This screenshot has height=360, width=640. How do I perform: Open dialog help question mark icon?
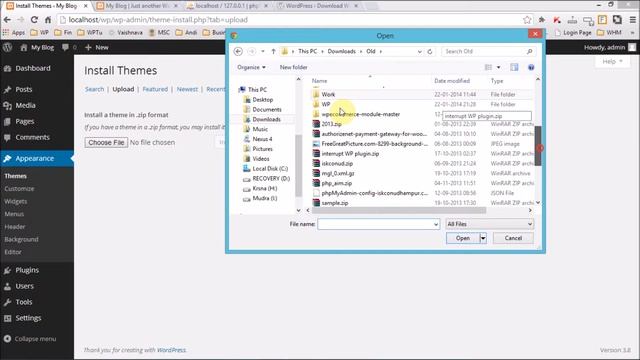tap(531, 67)
